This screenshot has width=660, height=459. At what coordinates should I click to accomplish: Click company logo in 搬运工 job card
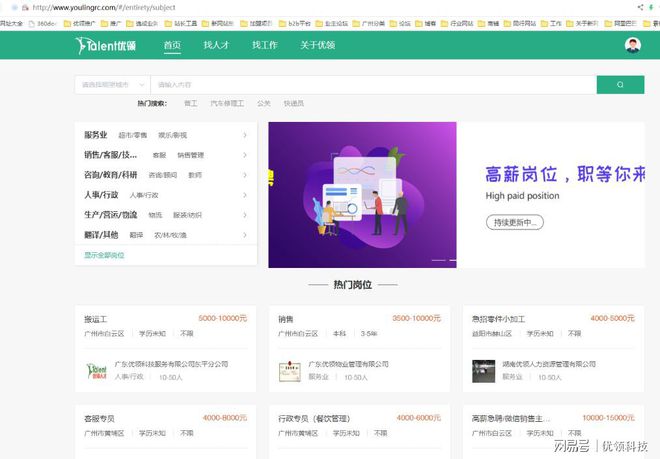[x=96, y=371]
